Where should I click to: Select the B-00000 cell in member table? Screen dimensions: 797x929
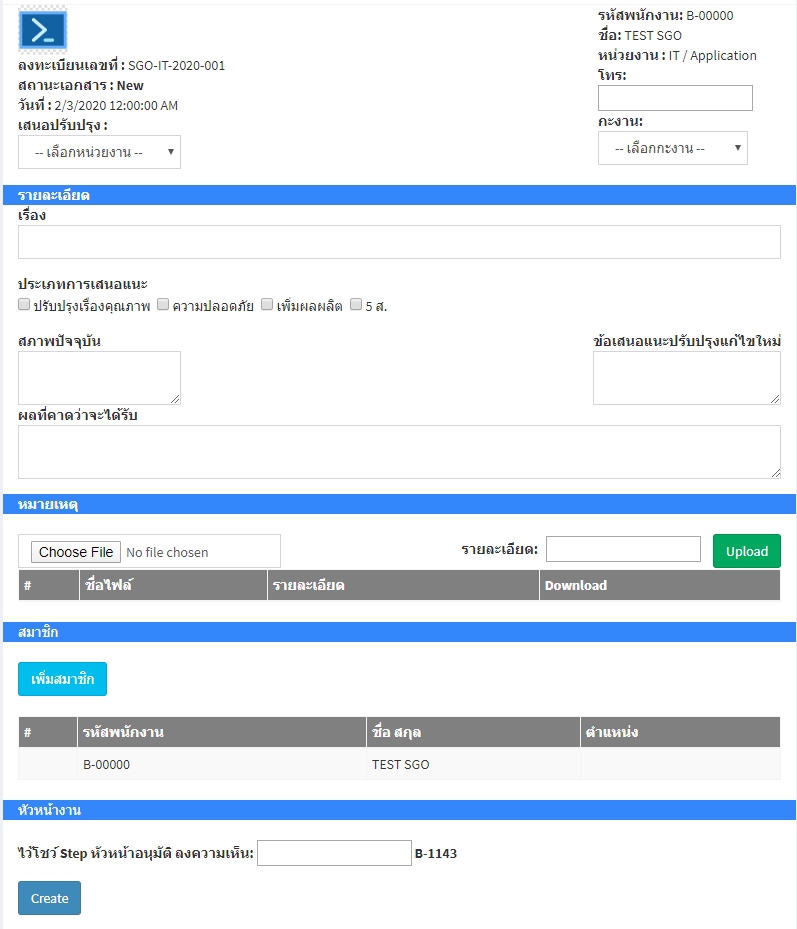[222, 764]
